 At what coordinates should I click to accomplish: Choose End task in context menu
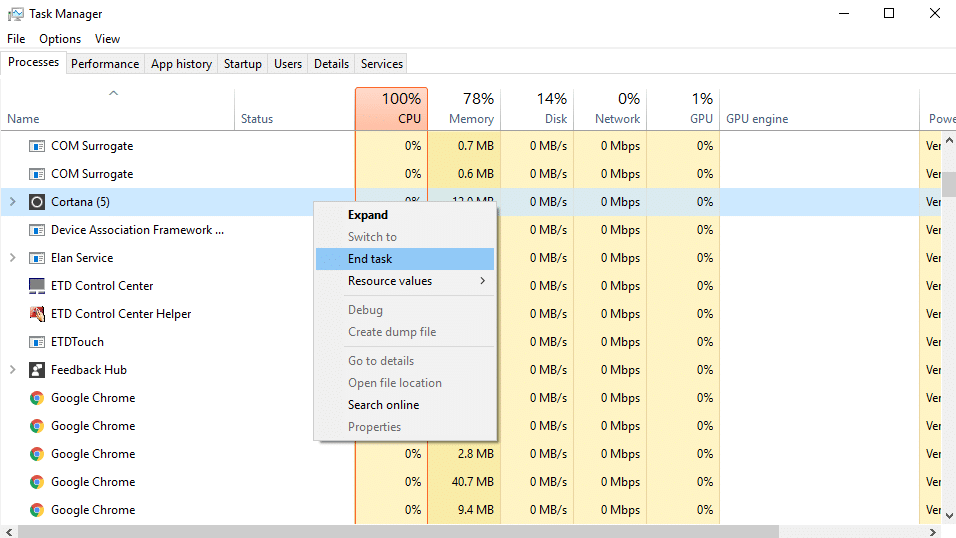[x=405, y=259]
